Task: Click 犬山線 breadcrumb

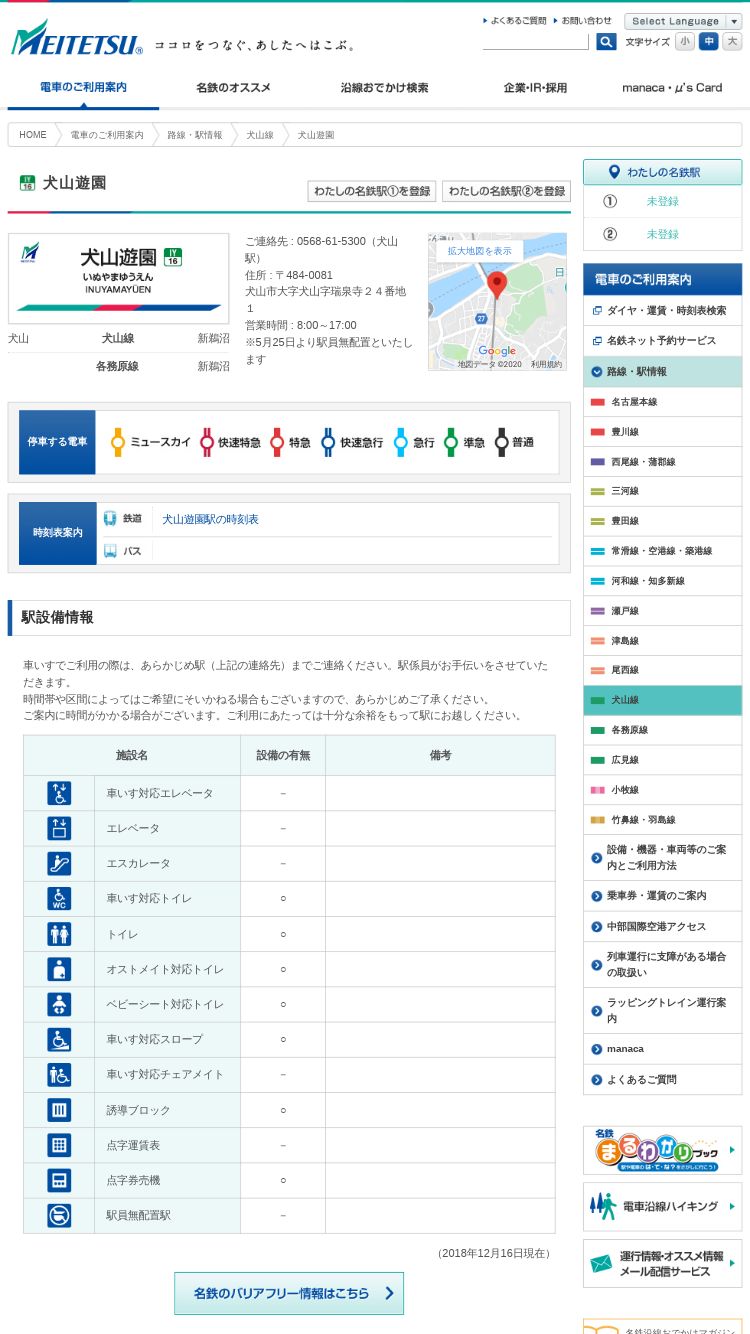Action: [x=260, y=135]
